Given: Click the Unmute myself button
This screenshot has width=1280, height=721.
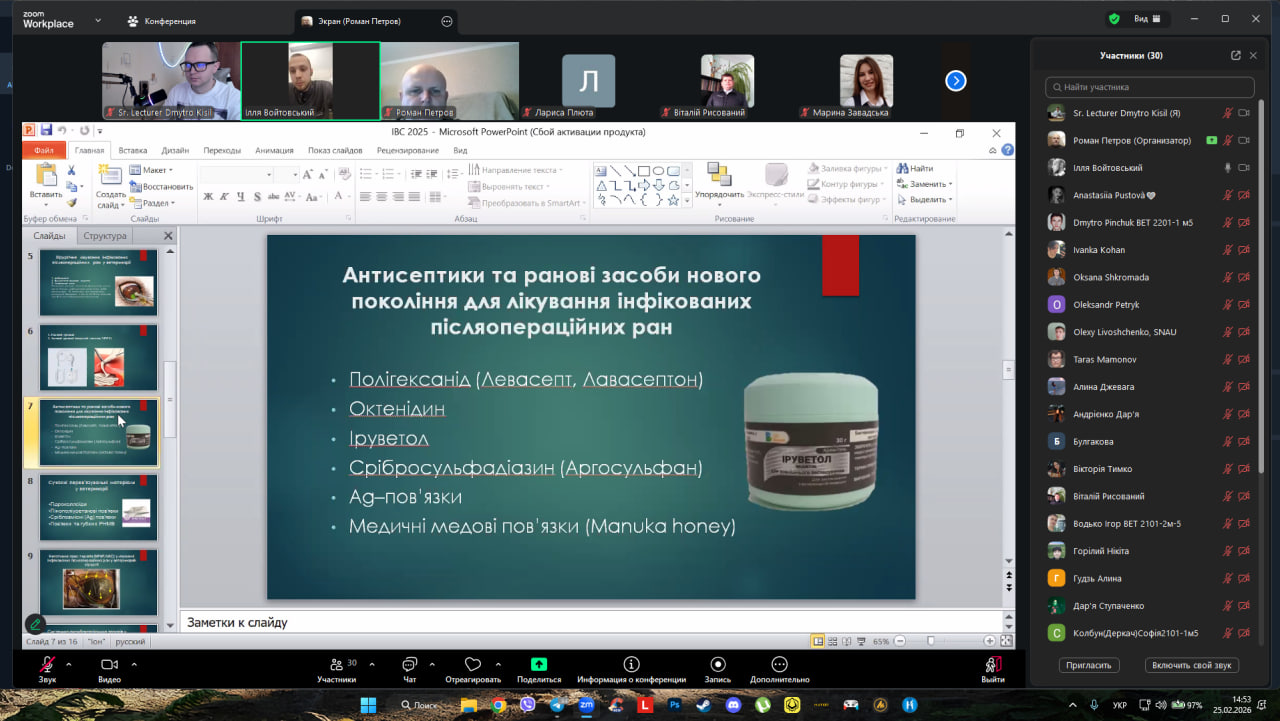Looking at the screenshot, I should tap(1191, 665).
